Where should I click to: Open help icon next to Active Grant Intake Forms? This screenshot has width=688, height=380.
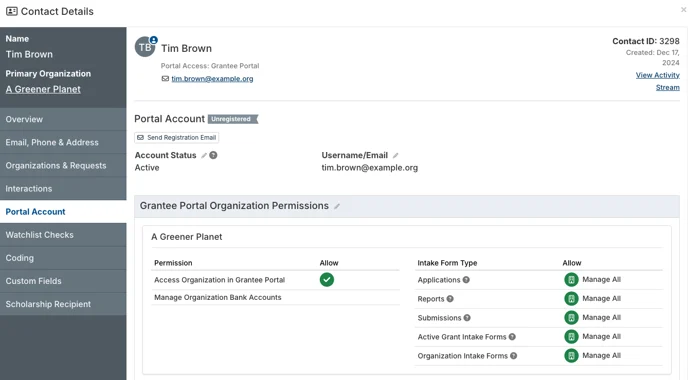[512, 337]
